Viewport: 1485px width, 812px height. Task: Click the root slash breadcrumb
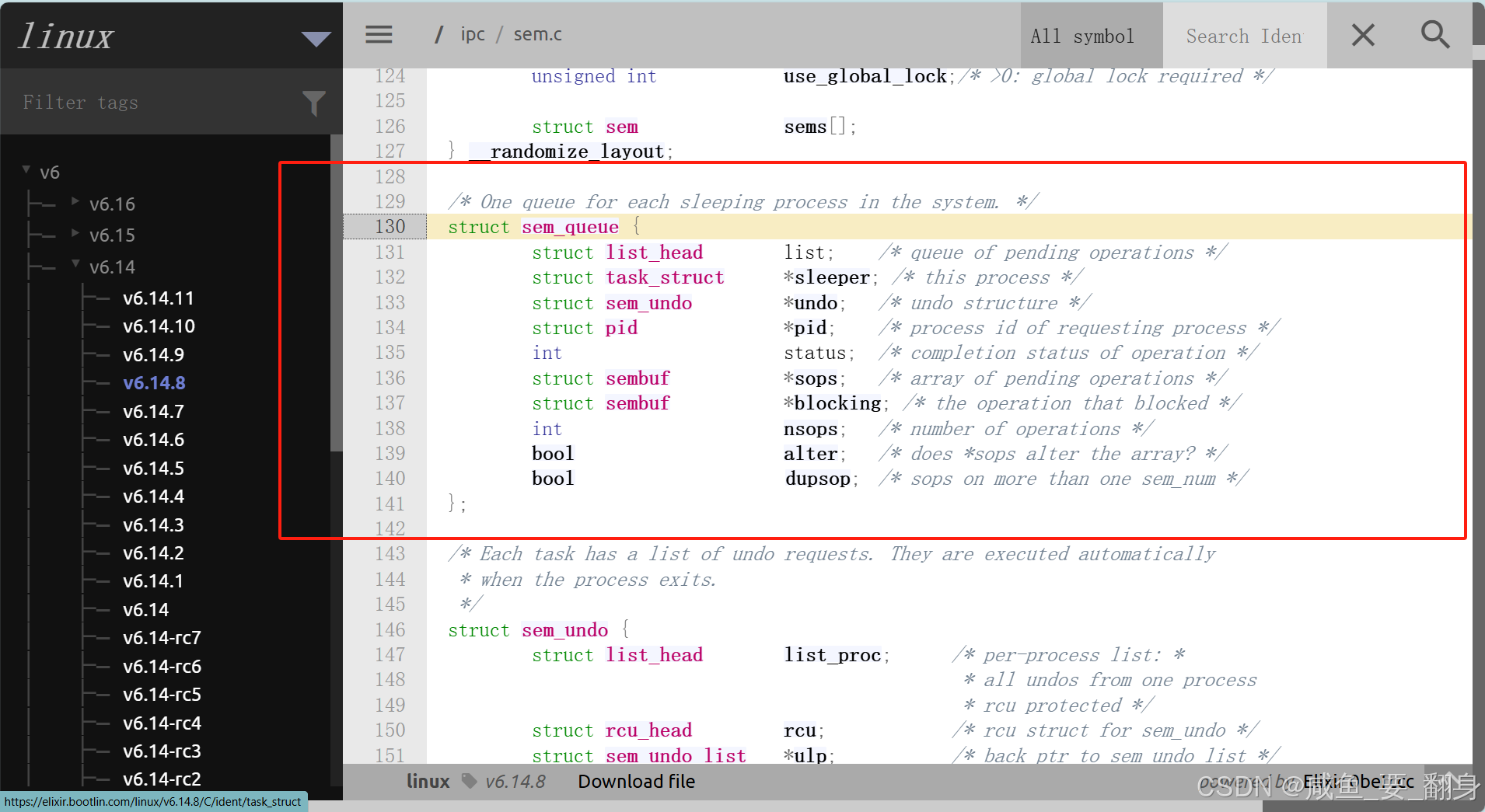point(439,35)
